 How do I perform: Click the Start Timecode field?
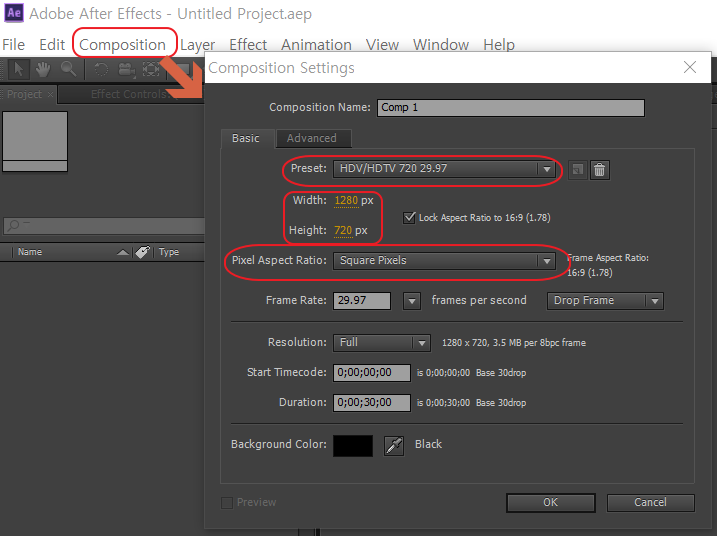coord(372,373)
